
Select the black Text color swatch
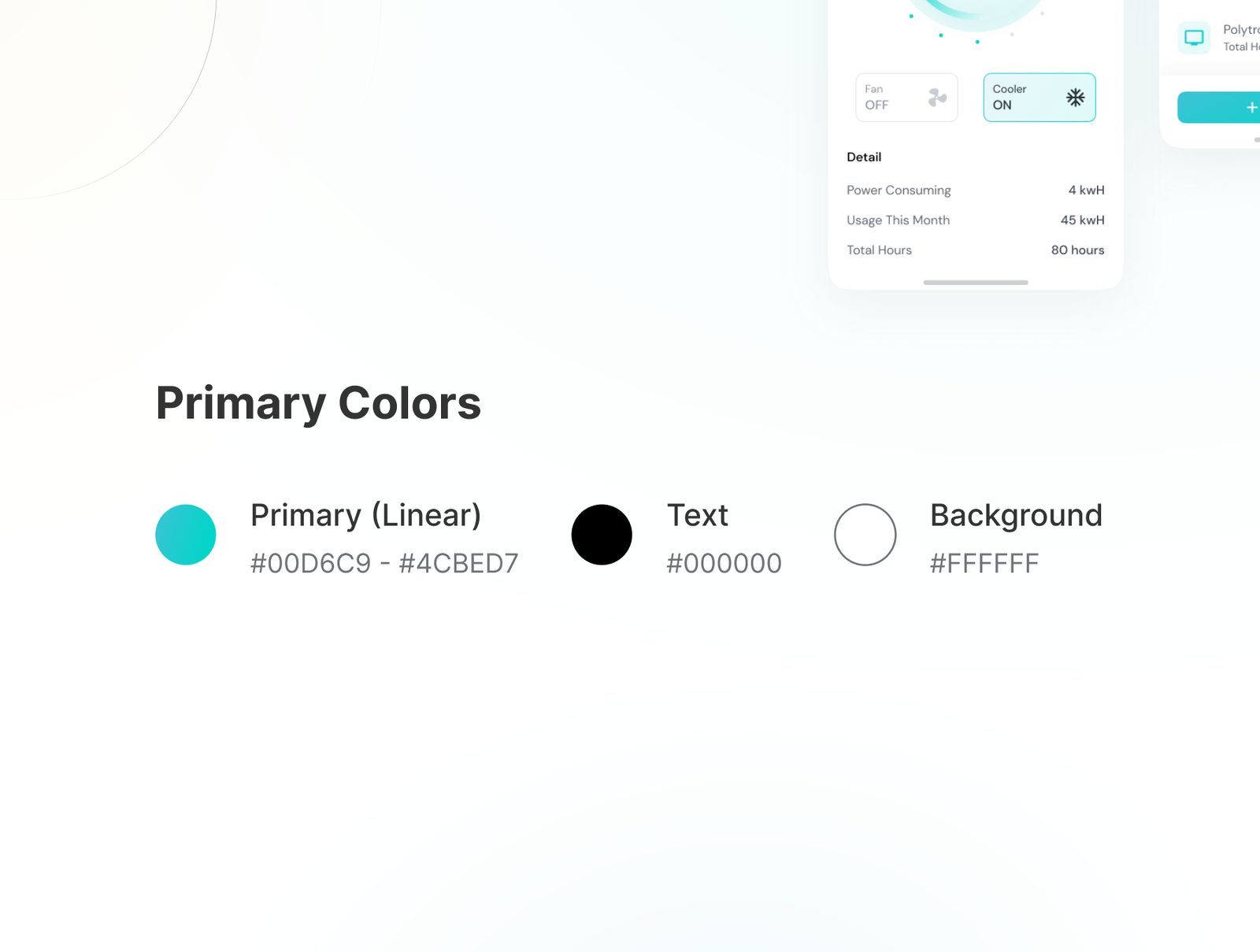602,535
